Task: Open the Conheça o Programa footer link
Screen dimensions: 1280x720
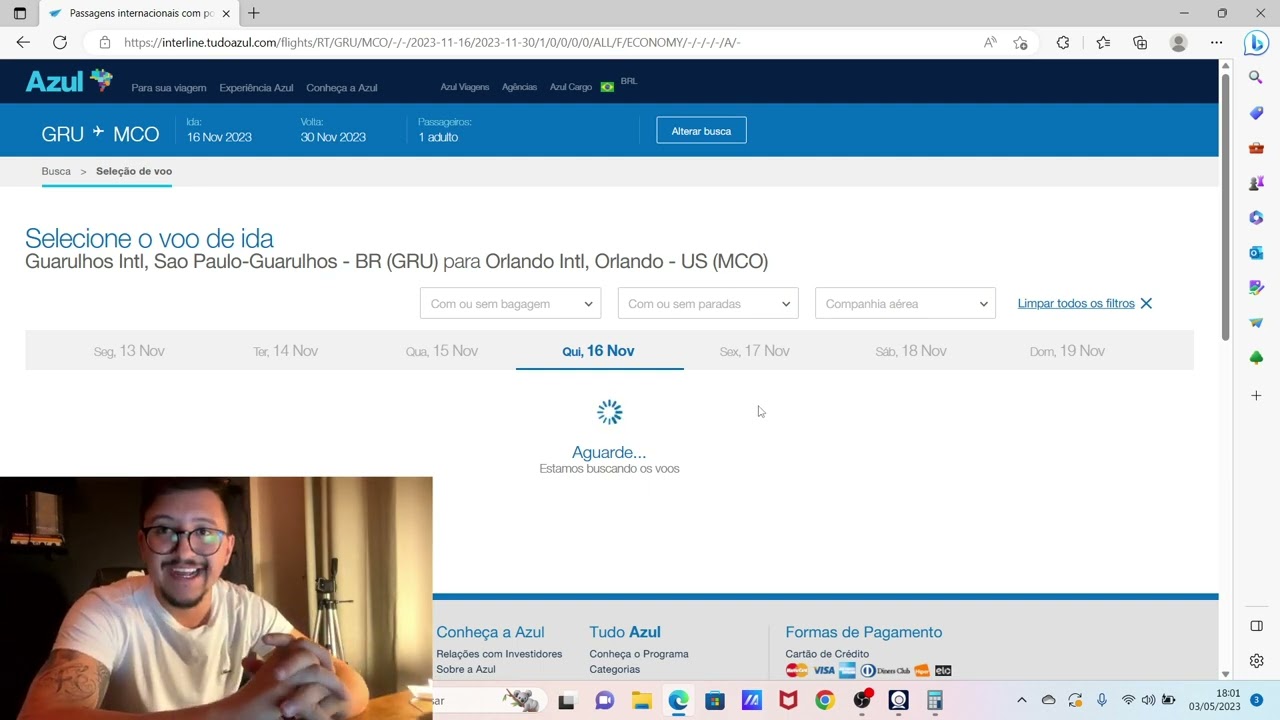Action: tap(639, 654)
